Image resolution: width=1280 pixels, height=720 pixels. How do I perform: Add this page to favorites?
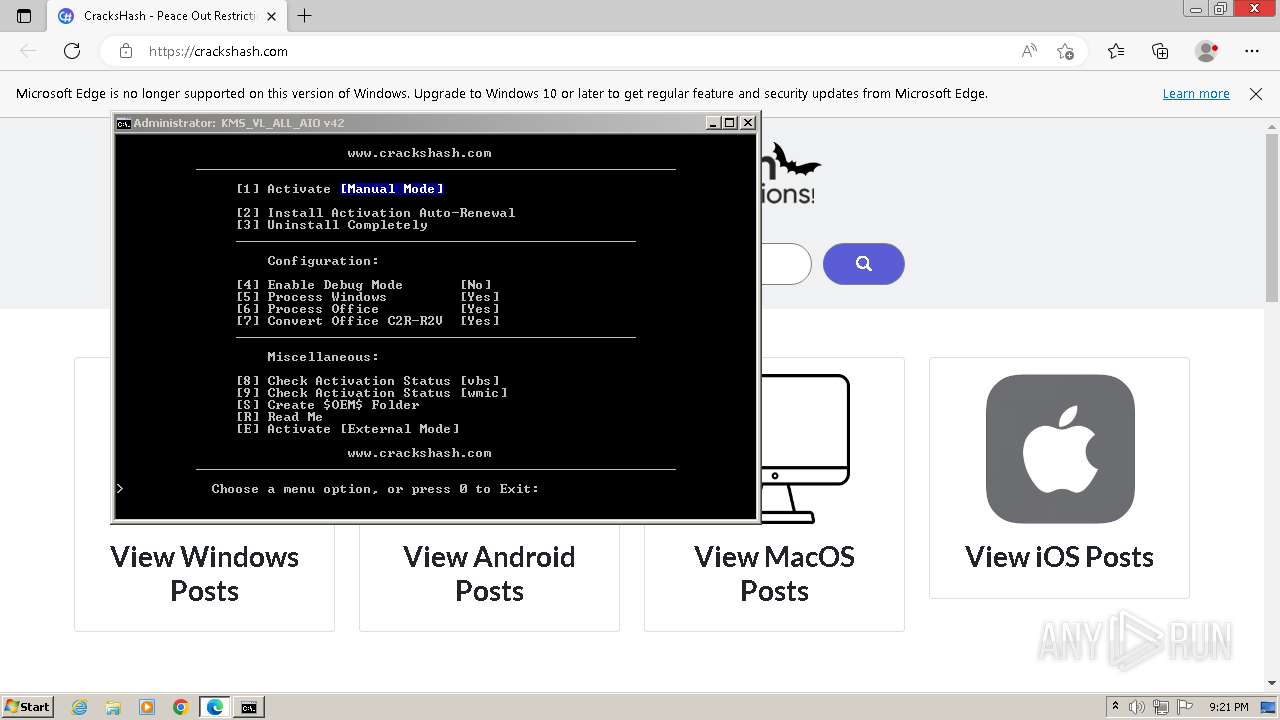pos(1065,51)
